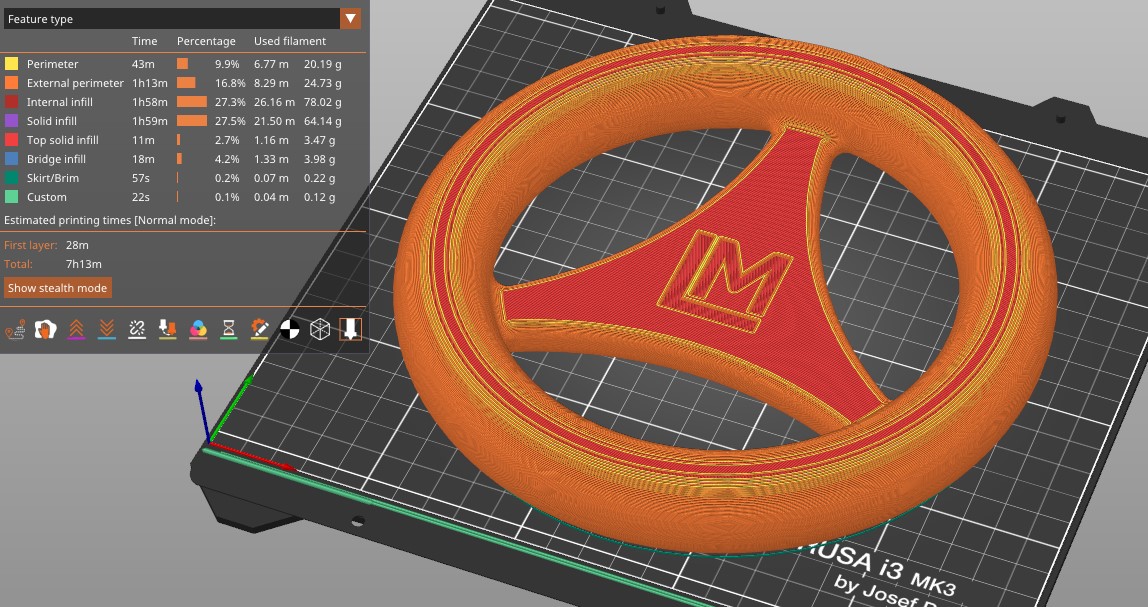Select the Custom feature label

47,197
